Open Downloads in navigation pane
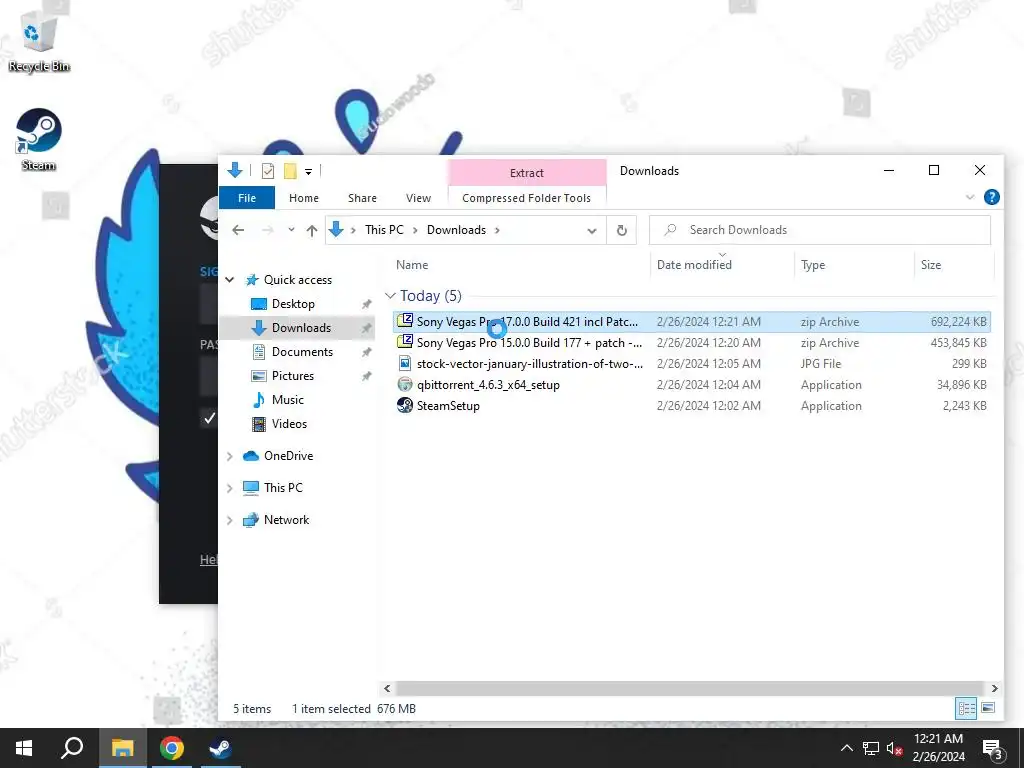1024x768 pixels. 301,328
